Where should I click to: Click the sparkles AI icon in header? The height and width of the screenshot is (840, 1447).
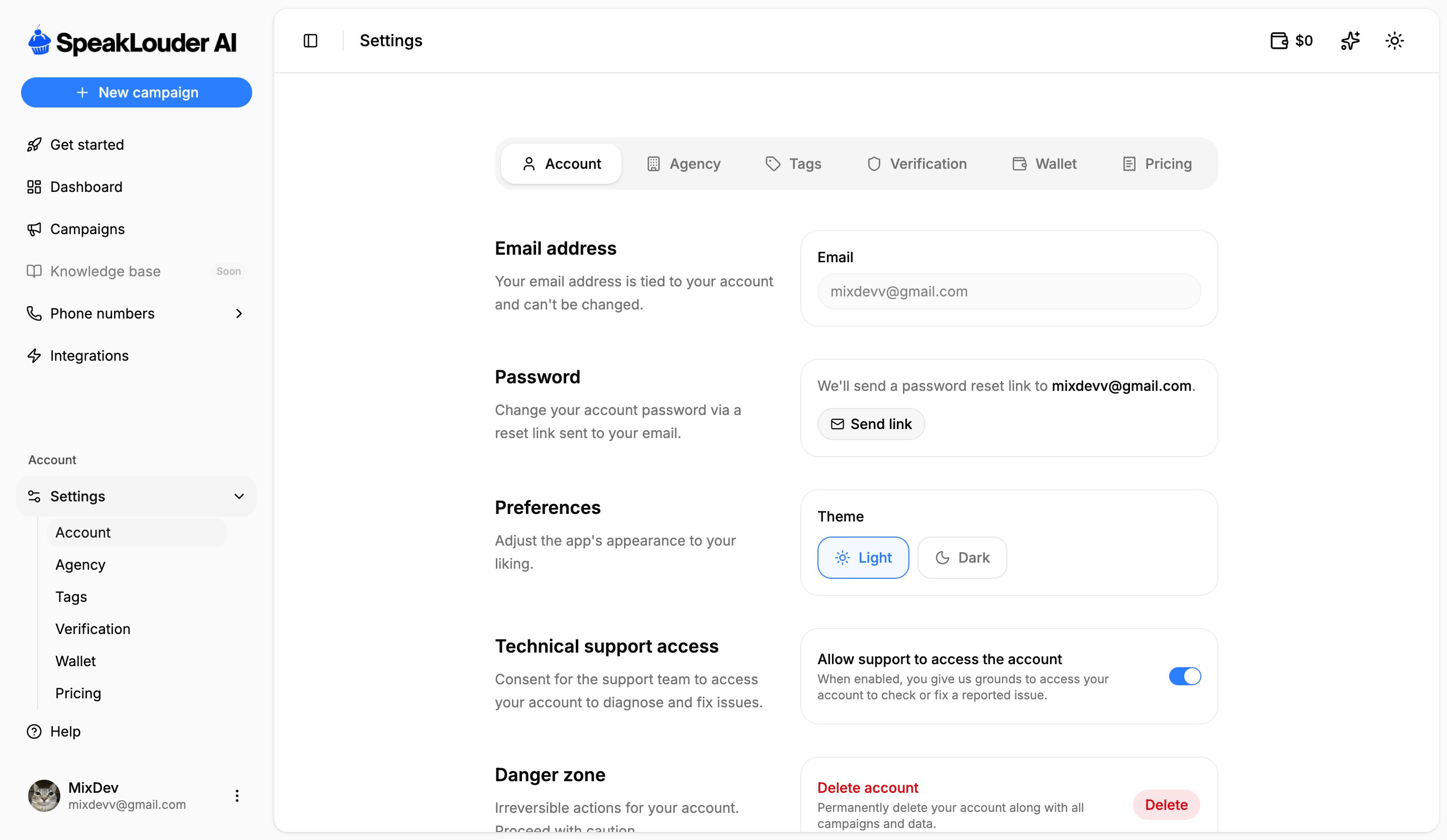click(x=1350, y=41)
